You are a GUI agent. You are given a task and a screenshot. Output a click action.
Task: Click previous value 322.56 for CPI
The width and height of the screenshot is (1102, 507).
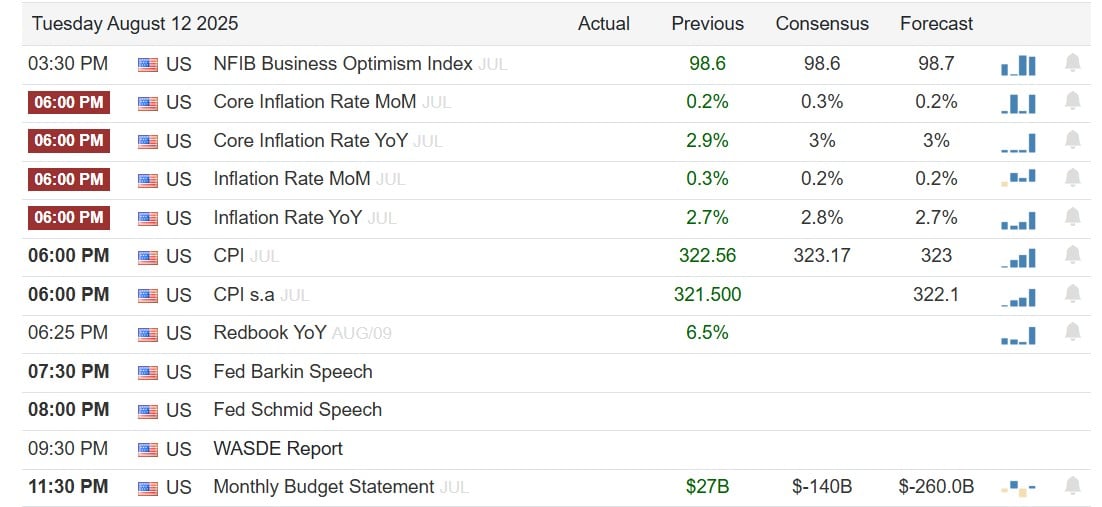click(x=708, y=255)
